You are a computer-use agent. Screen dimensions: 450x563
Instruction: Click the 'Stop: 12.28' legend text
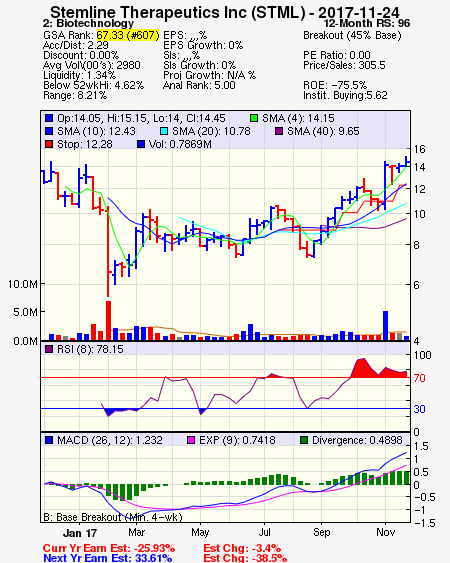pos(85,144)
